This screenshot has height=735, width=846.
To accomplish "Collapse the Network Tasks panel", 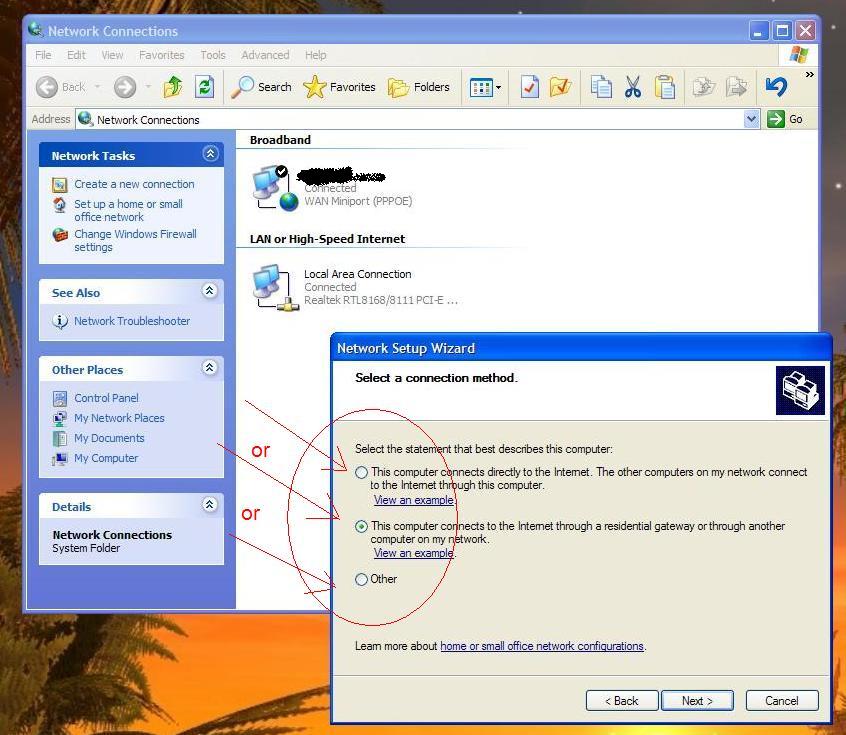I will tap(210, 154).
